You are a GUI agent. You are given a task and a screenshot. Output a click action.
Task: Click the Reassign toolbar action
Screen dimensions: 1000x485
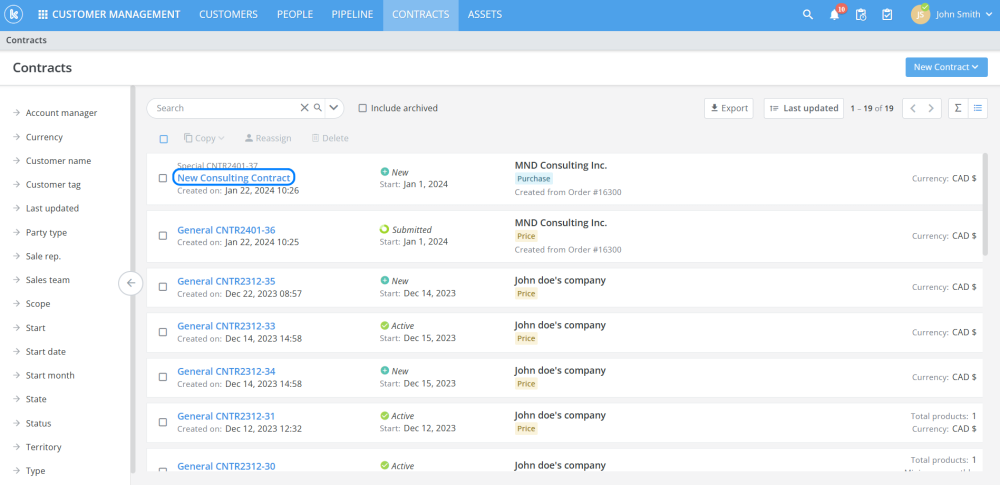268,138
